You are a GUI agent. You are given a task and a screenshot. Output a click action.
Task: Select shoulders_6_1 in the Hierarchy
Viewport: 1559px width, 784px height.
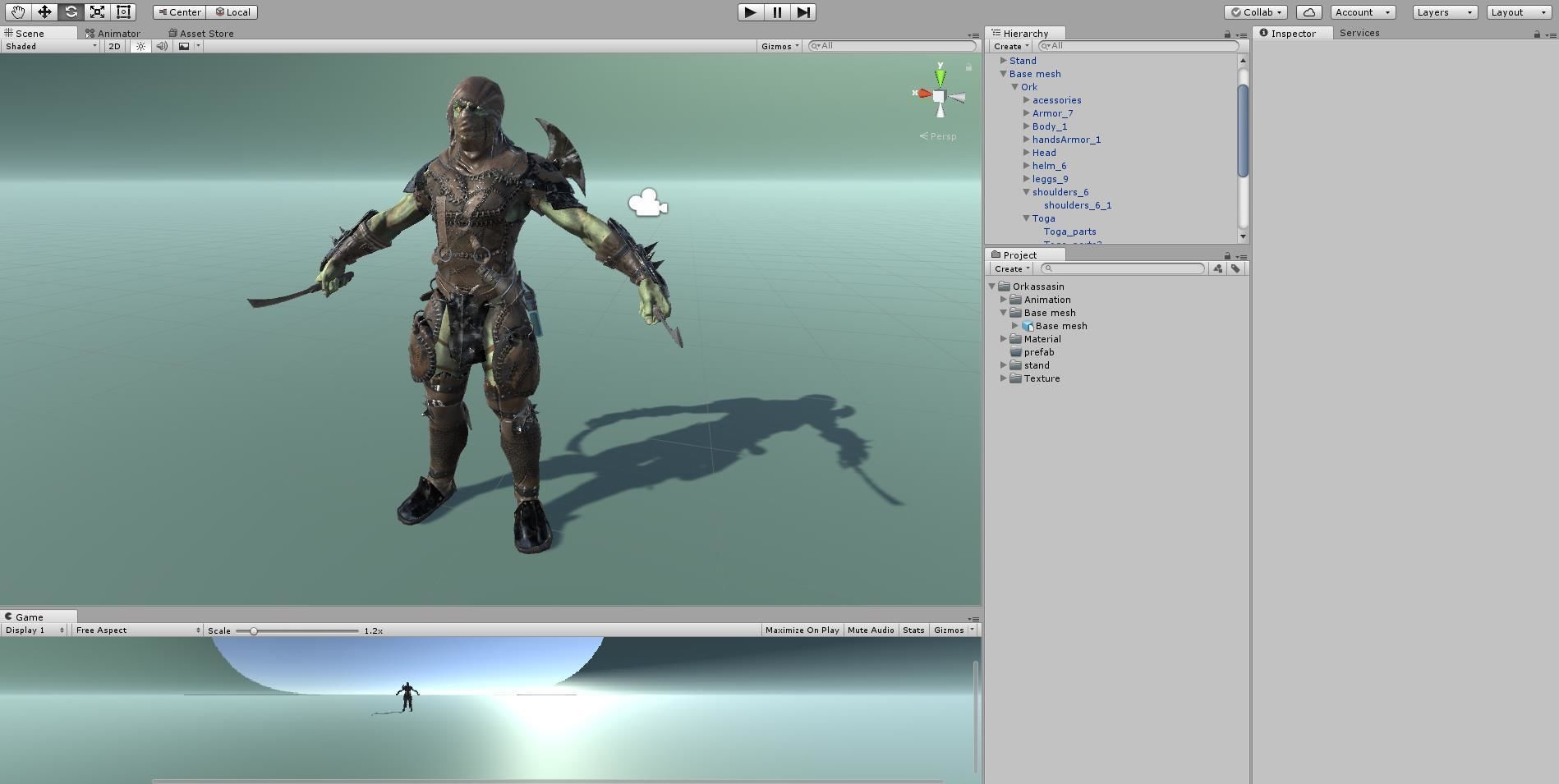tap(1078, 205)
